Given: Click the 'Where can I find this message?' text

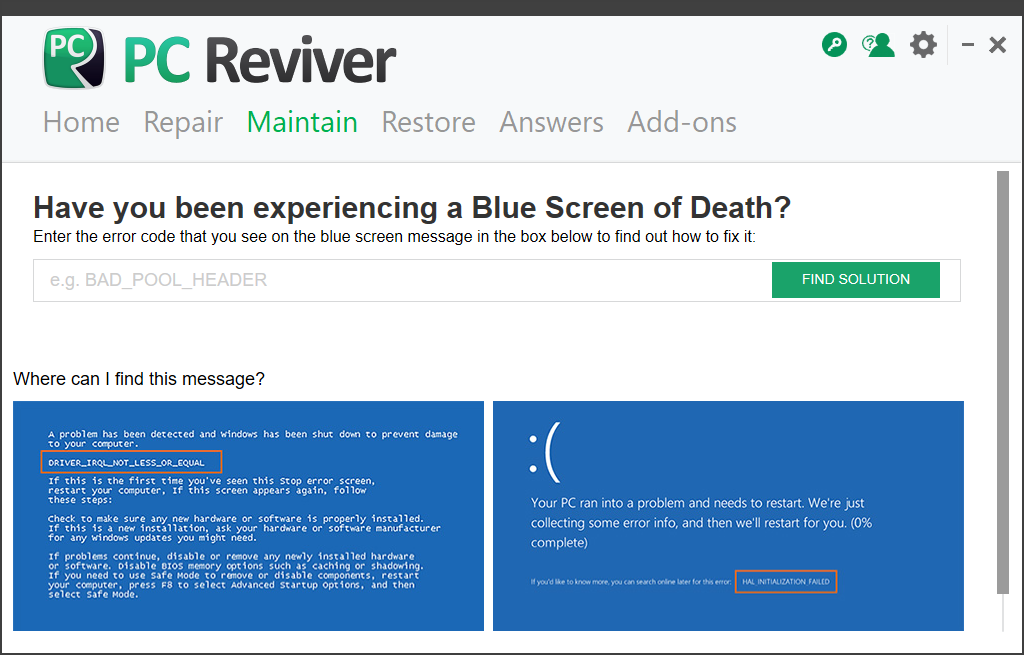Looking at the screenshot, I should (x=139, y=379).
